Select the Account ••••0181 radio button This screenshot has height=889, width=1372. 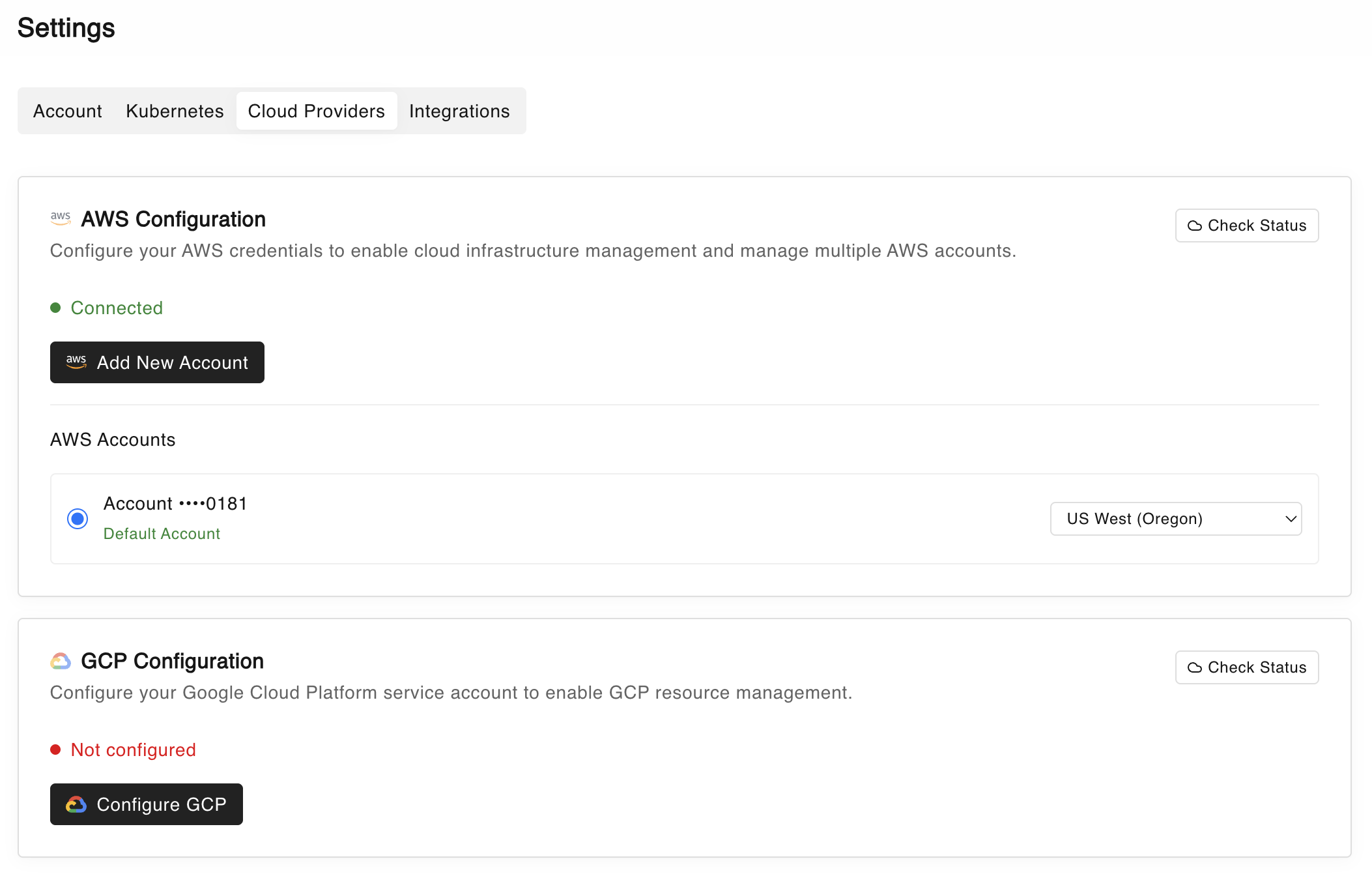(x=78, y=519)
